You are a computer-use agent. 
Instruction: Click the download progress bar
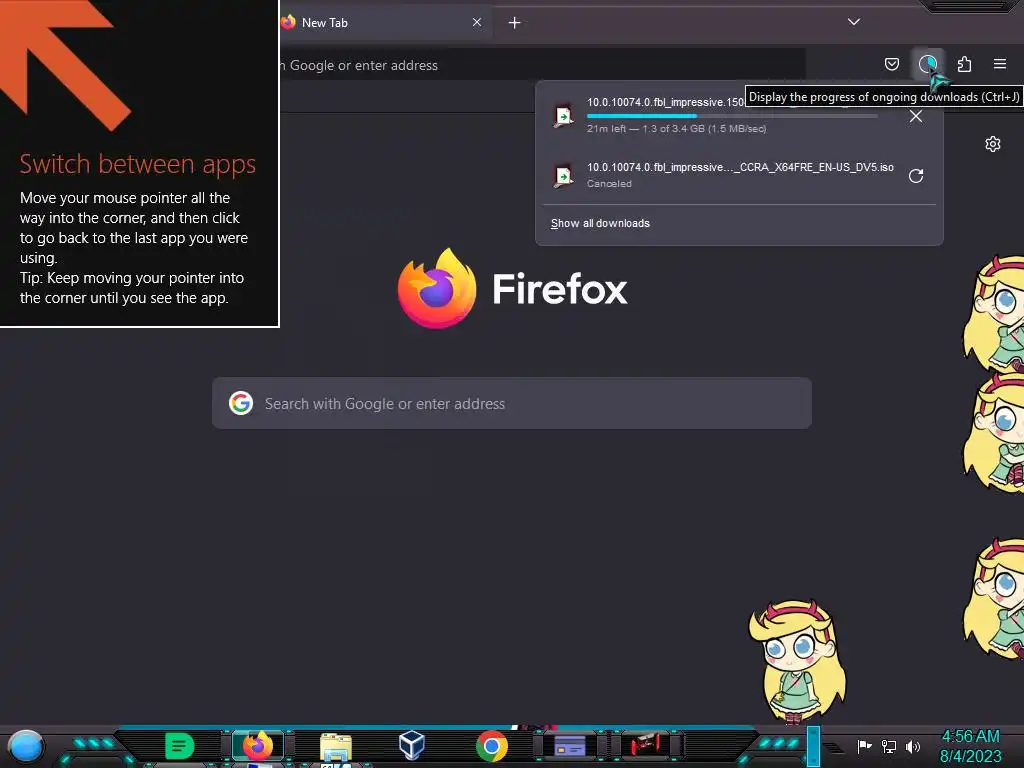(731, 116)
